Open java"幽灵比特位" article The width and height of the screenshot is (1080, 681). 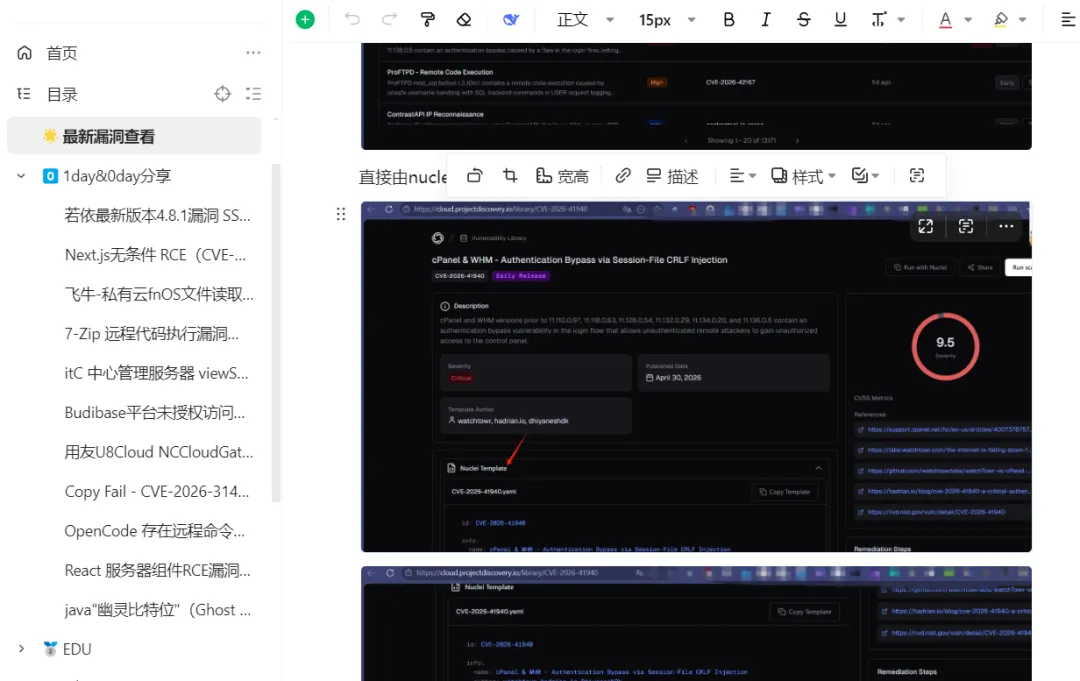point(158,609)
